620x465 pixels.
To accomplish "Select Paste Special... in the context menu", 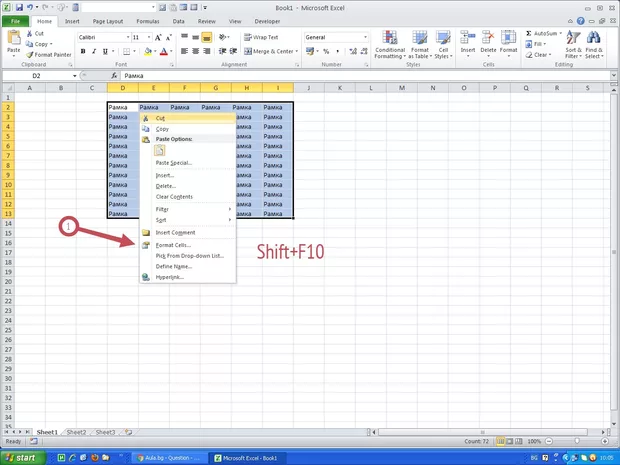I will (173, 162).
